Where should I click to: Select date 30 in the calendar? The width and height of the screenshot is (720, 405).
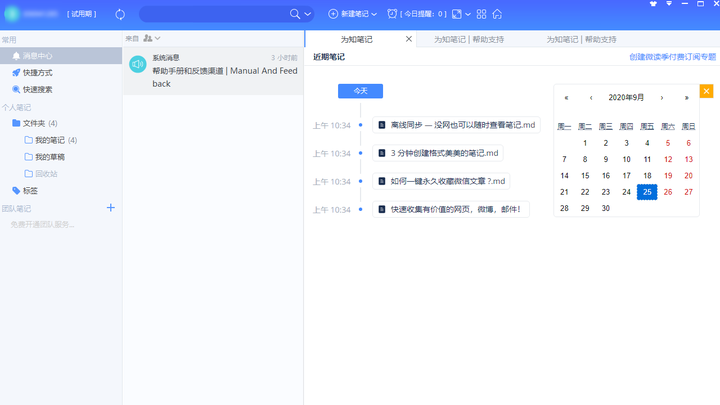coord(606,208)
